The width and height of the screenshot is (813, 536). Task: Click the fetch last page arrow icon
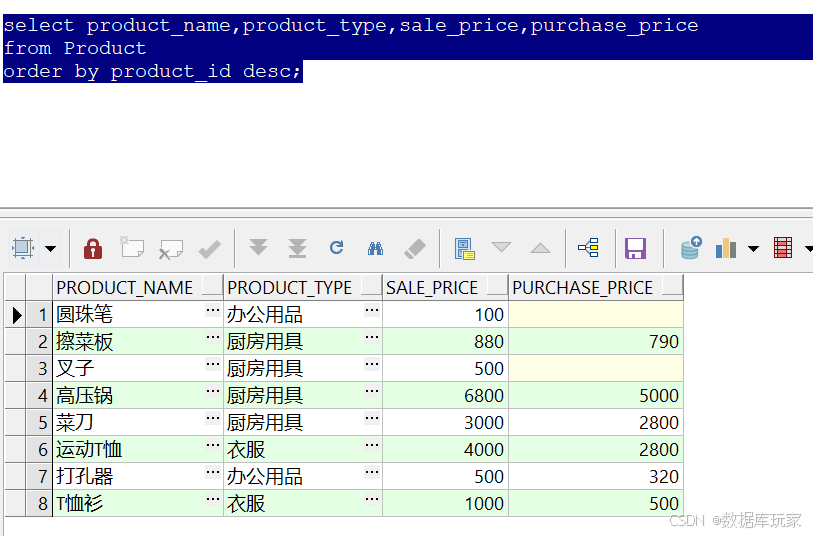click(297, 248)
